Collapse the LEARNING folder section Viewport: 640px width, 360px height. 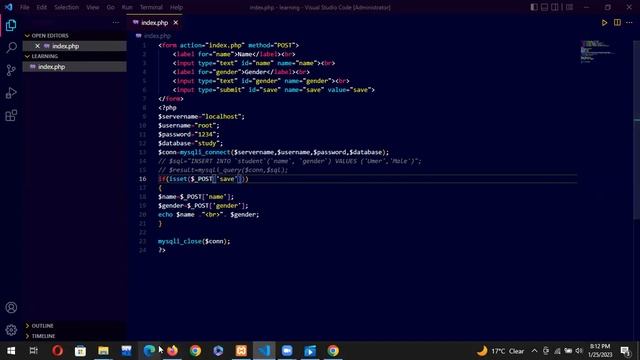[27, 56]
